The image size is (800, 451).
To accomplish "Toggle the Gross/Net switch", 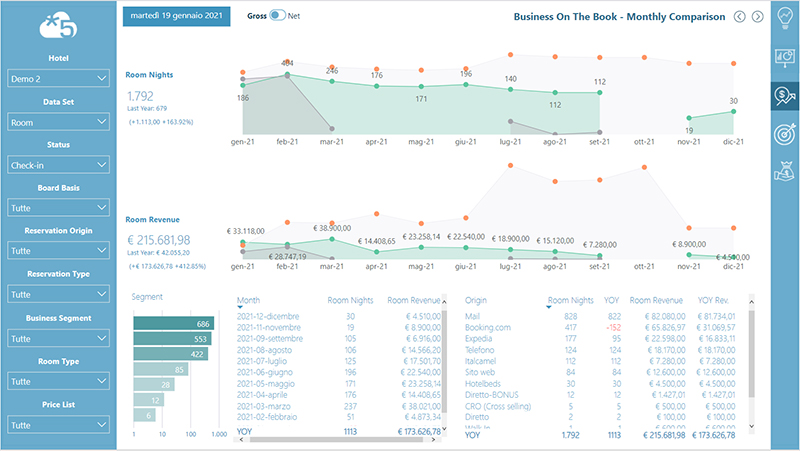I will click(278, 15).
